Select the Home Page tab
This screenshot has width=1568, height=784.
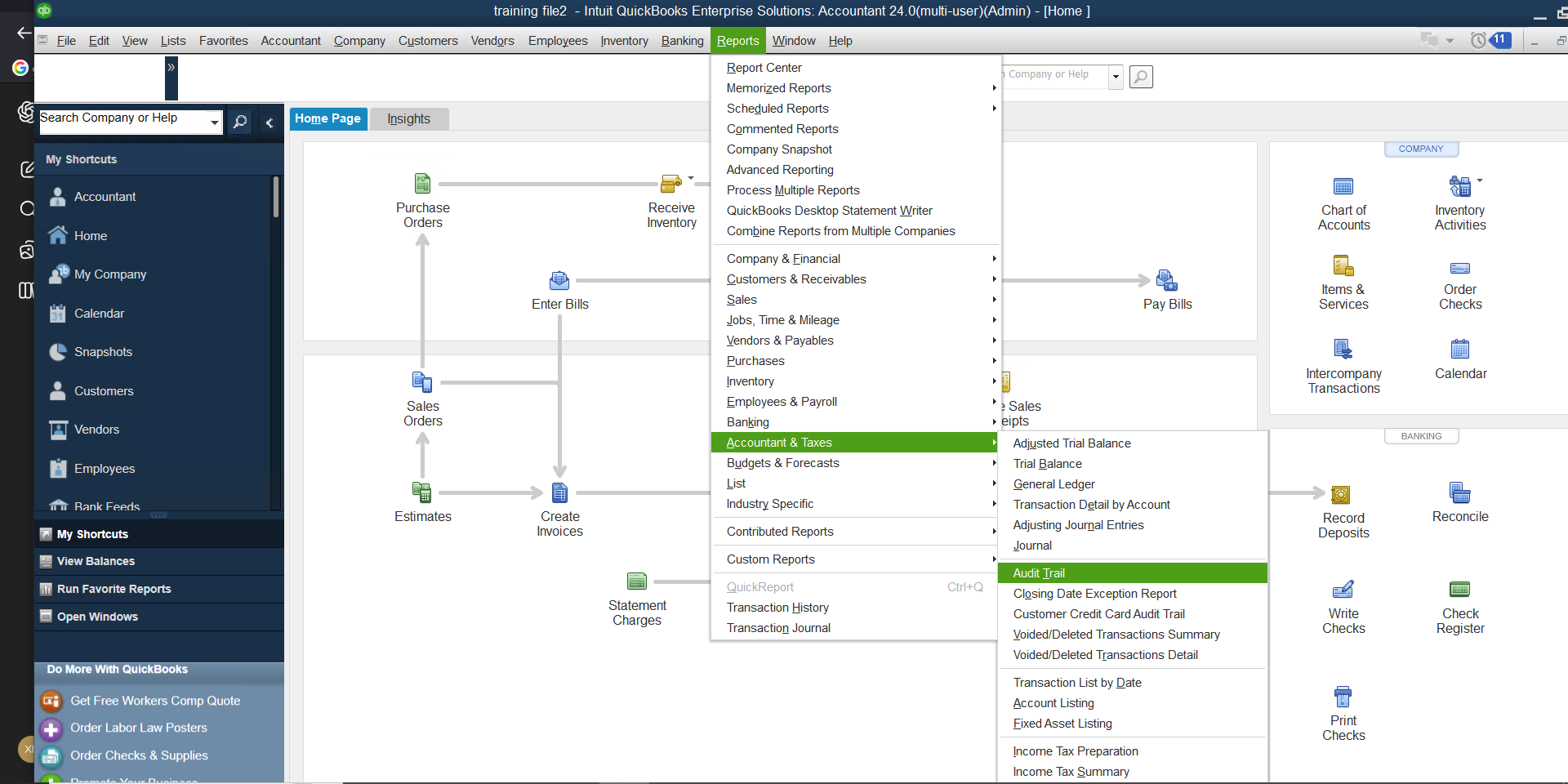(327, 118)
